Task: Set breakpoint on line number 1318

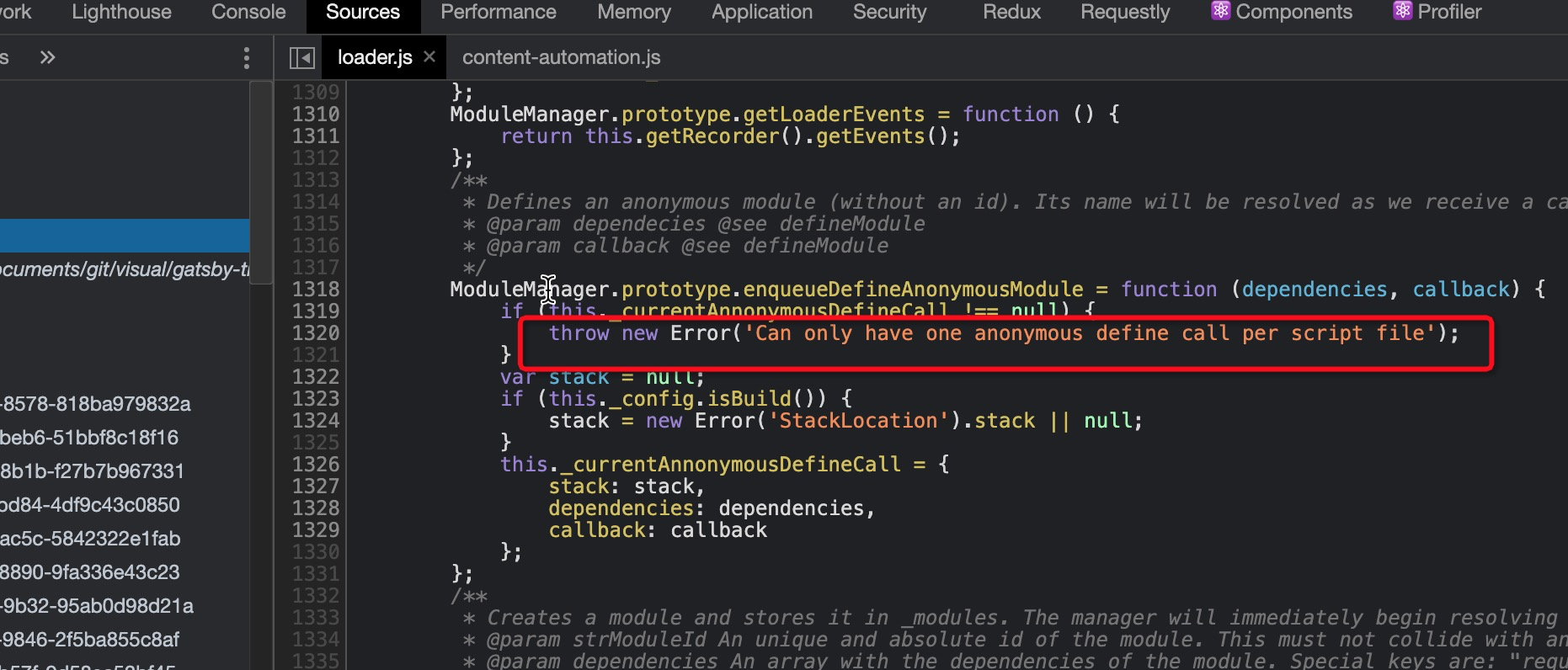Action: (x=316, y=289)
